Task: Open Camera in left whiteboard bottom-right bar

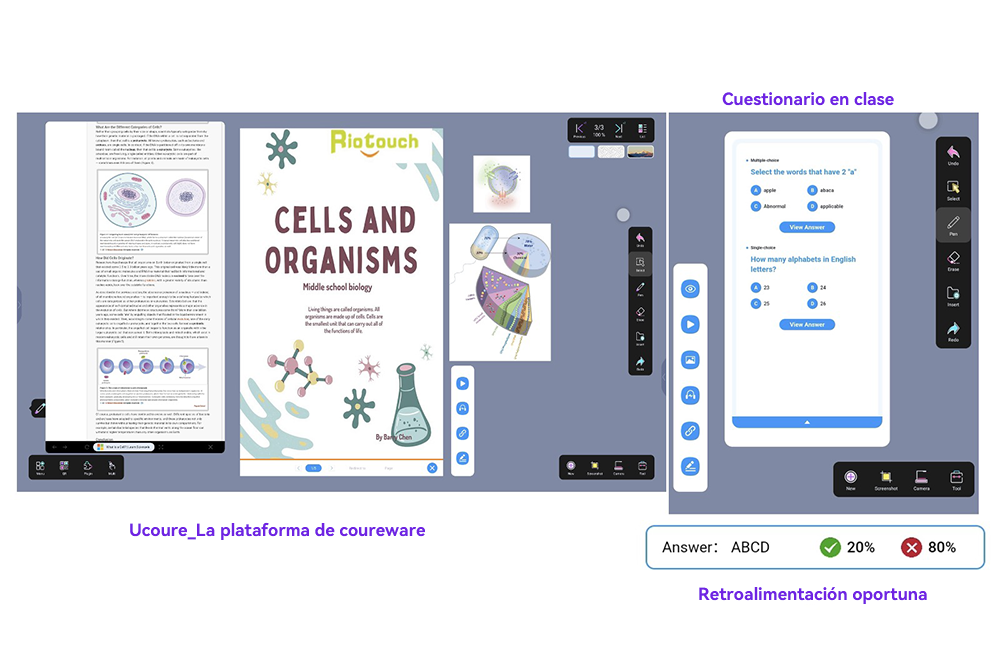Action: tap(619, 467)
